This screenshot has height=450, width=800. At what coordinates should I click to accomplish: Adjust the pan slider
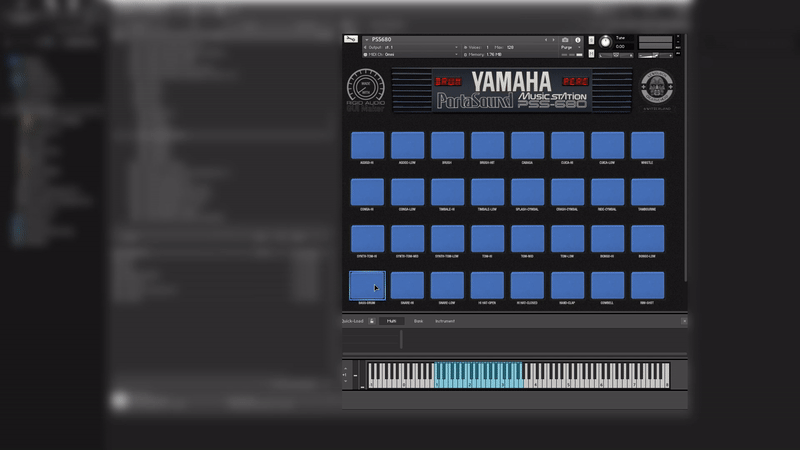click(616, 55)
